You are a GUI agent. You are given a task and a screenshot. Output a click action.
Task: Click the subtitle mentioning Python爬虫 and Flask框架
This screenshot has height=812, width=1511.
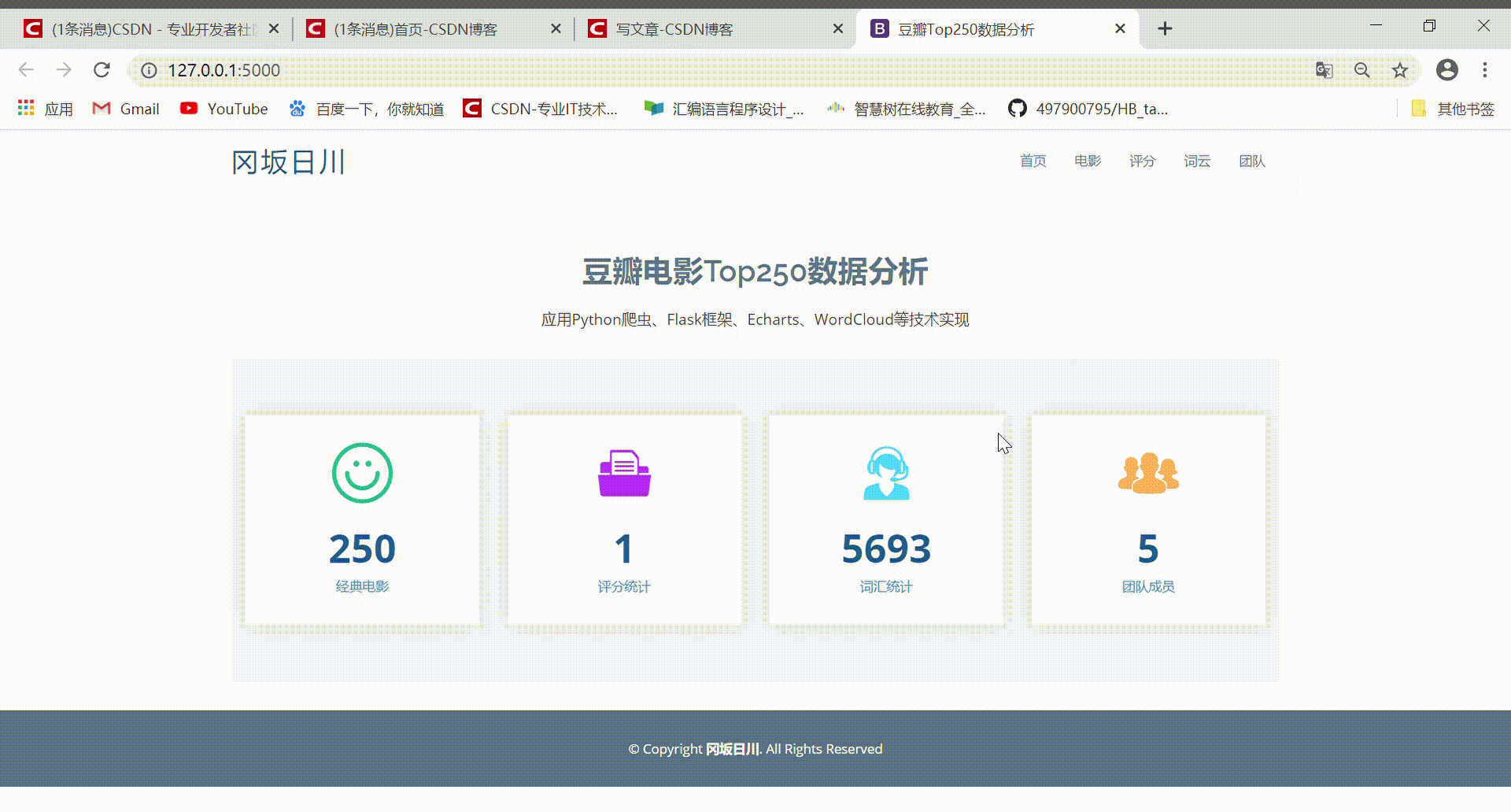coord(755,319)
